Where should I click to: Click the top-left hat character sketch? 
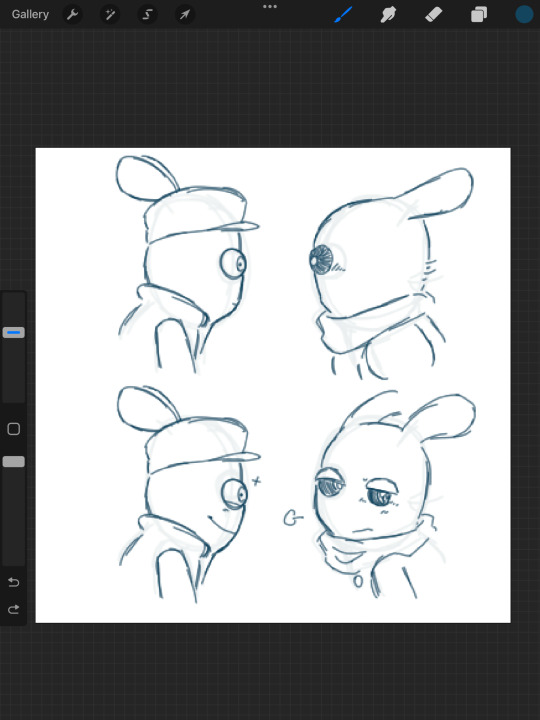tap(188, 264)
